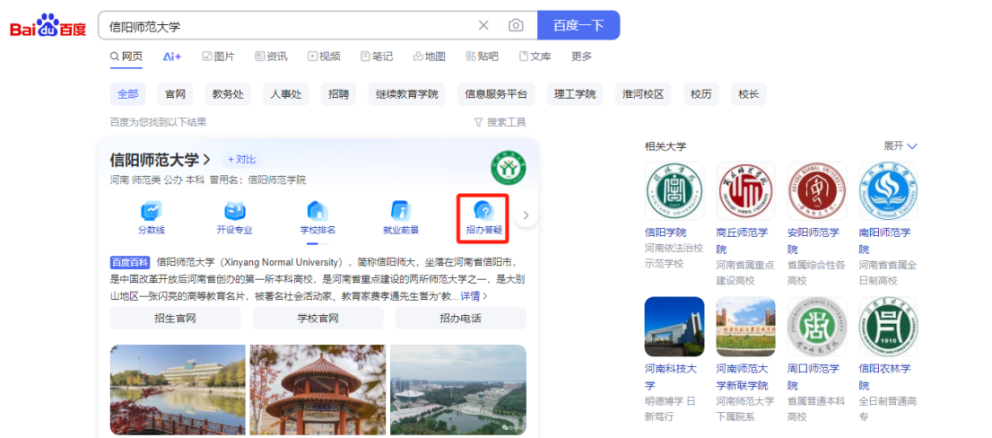Select the 官网 filter chip

175,94
